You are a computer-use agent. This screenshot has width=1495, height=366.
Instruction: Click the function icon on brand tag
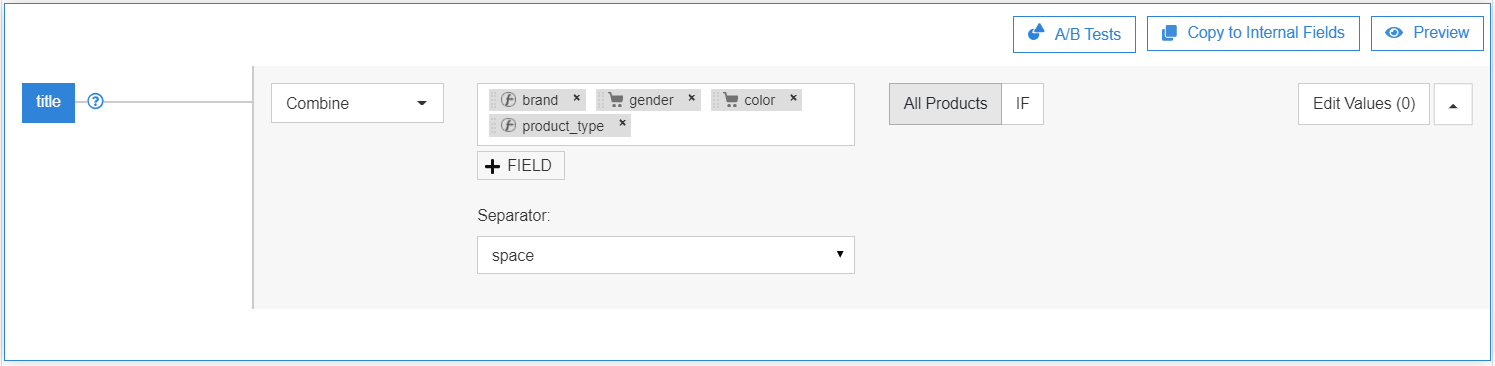coord(508,100)
